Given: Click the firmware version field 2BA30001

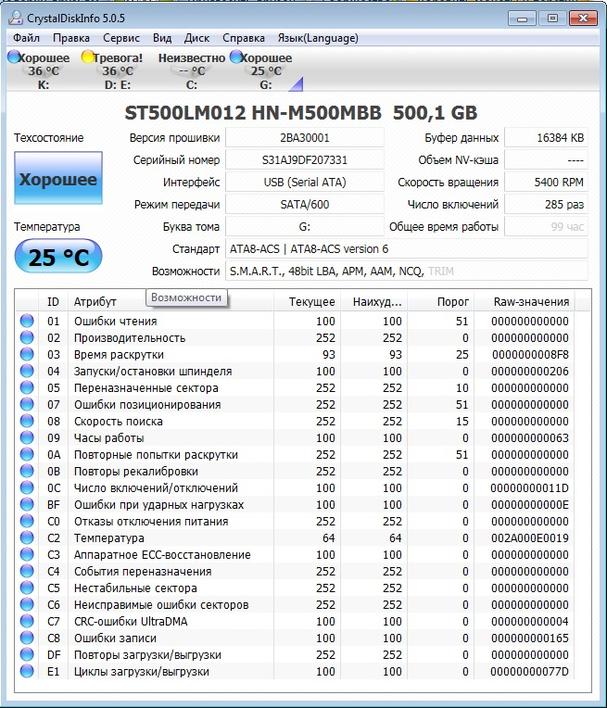Looking at the screenshot, I should point(305,138).
